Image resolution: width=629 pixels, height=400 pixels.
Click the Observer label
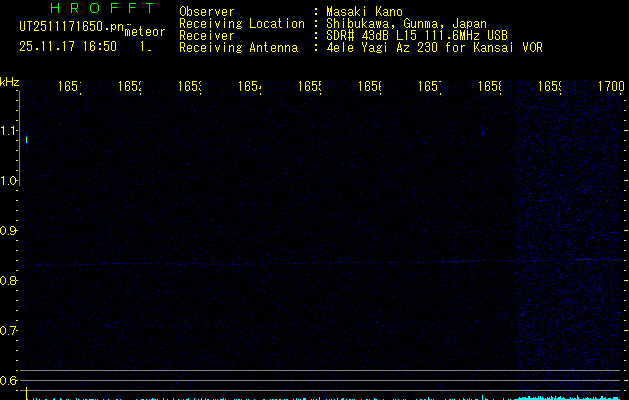(x=207, y=12)
